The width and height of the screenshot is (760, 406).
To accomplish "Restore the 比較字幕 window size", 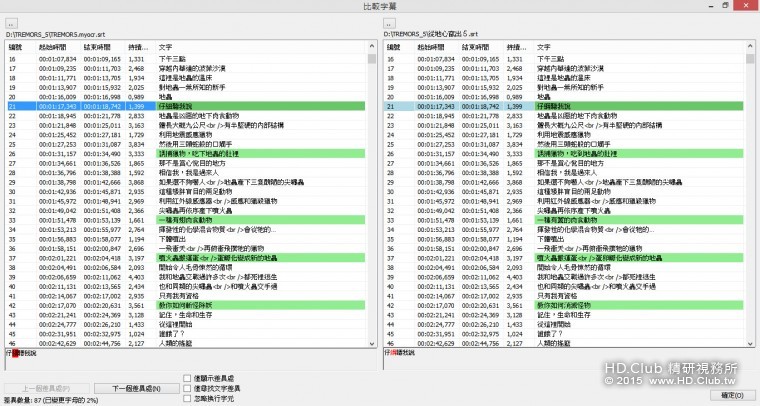I will click(726, 5).
